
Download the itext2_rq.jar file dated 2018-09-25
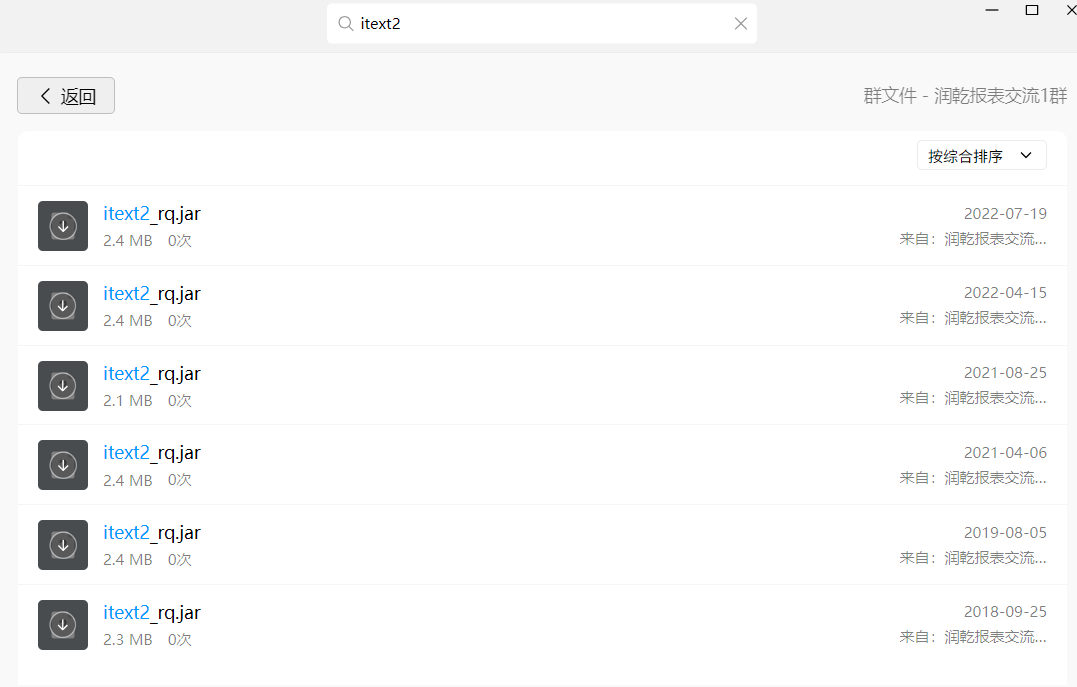(63, 625)
